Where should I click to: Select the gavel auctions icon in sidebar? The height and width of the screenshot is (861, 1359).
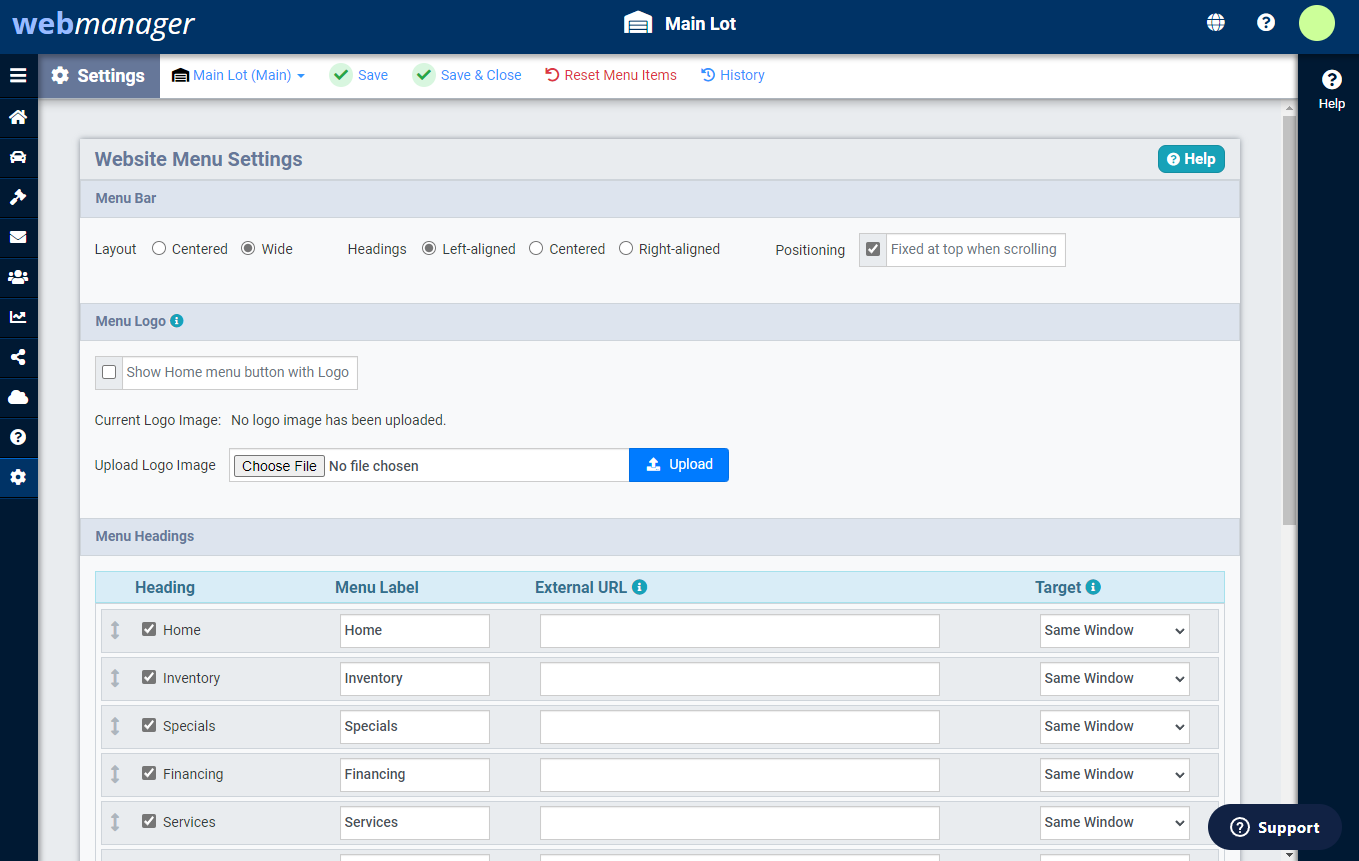18,198
